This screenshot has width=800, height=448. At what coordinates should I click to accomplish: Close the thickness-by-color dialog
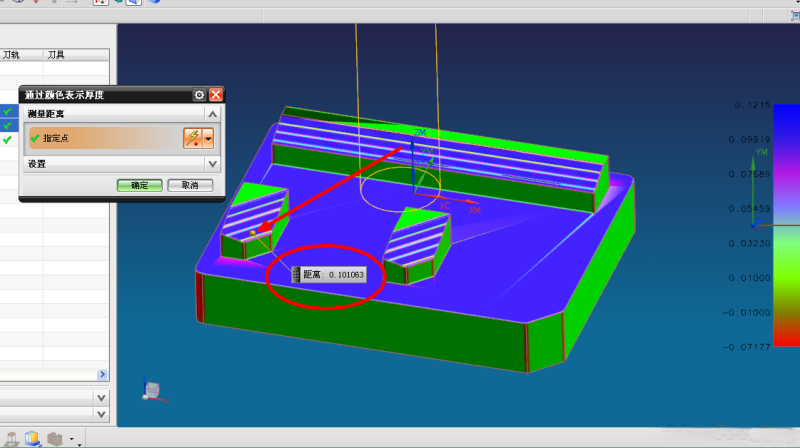(215, 95)
